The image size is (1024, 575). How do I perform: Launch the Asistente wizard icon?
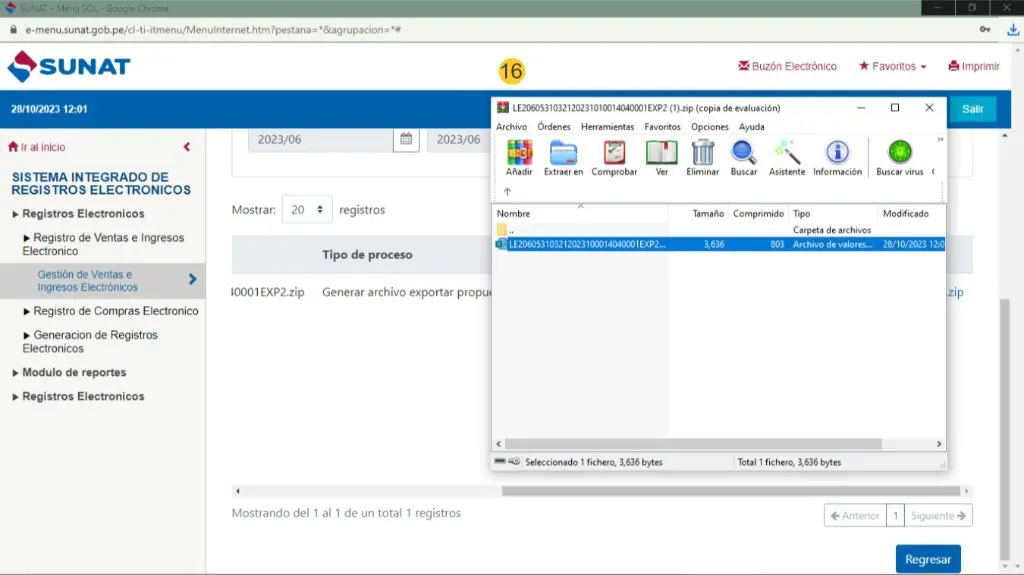coord(787,153)
